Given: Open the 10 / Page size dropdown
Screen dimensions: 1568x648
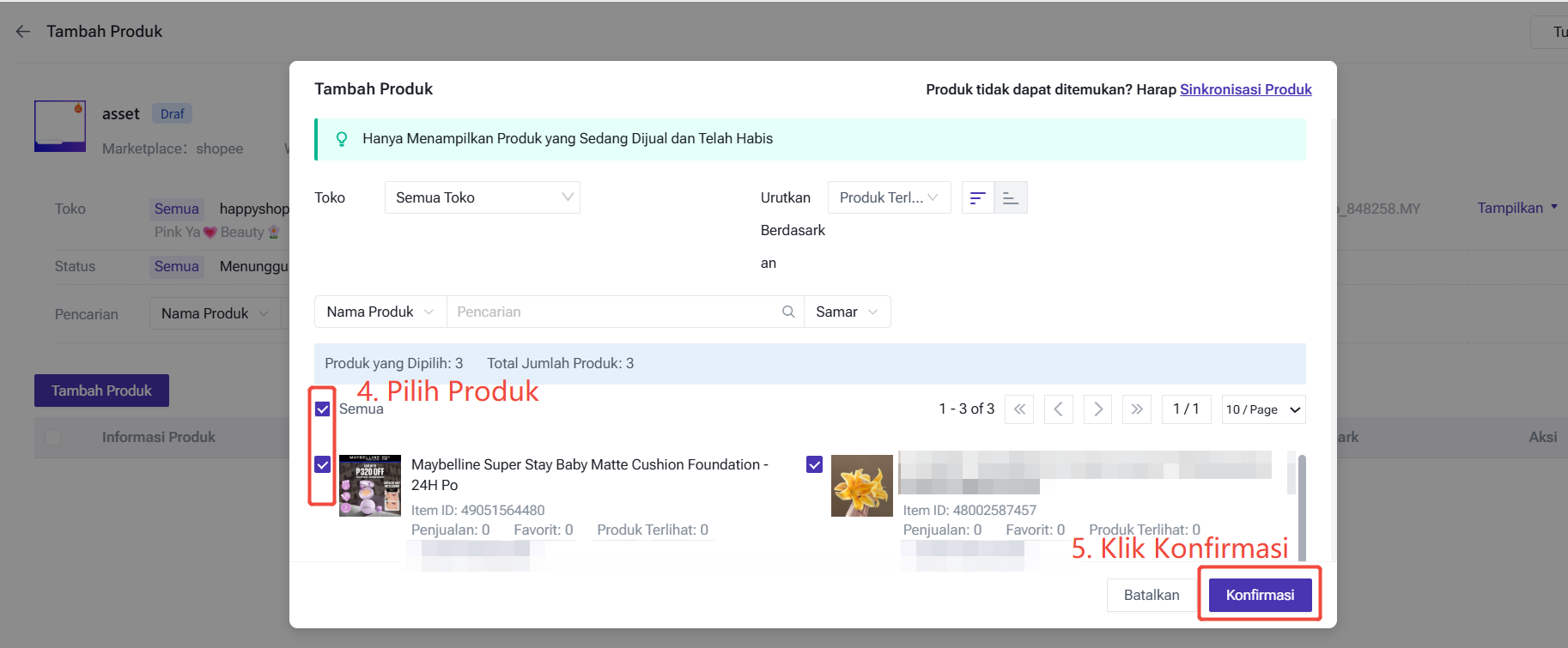Looking at the screenshot, I should point(1263,409).
